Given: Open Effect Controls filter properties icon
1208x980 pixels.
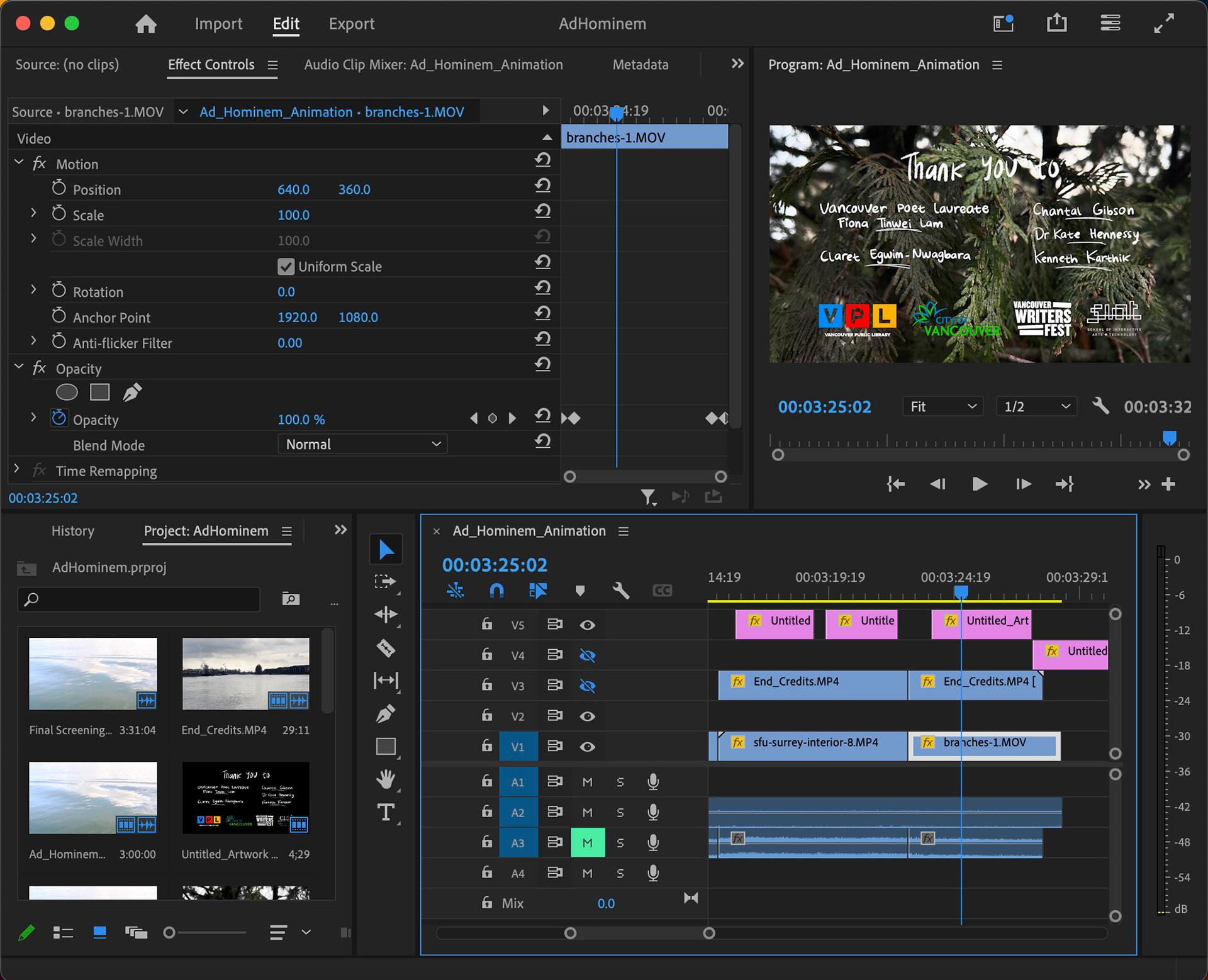Looking at the screenshot, I should [649, 498].
